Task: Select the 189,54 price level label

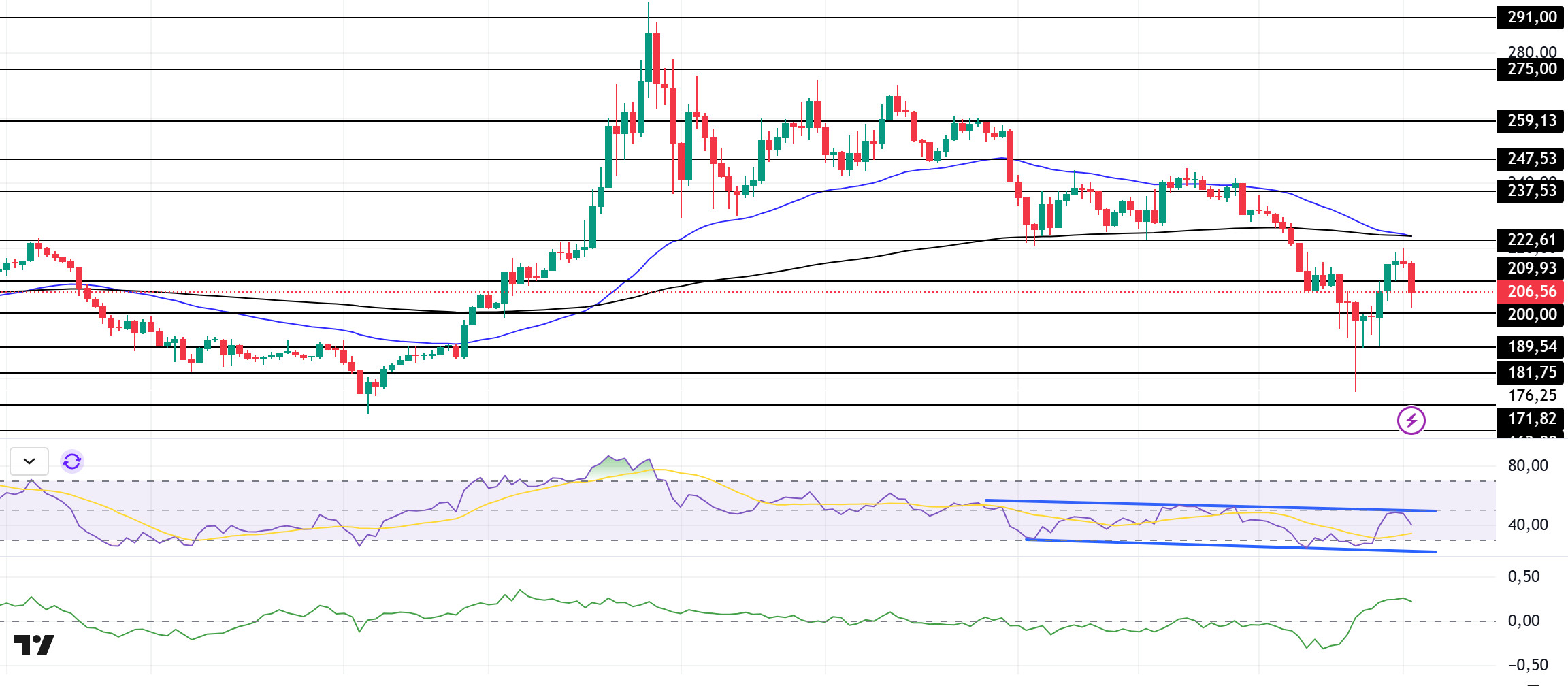Action: [x=1531, y=346]
